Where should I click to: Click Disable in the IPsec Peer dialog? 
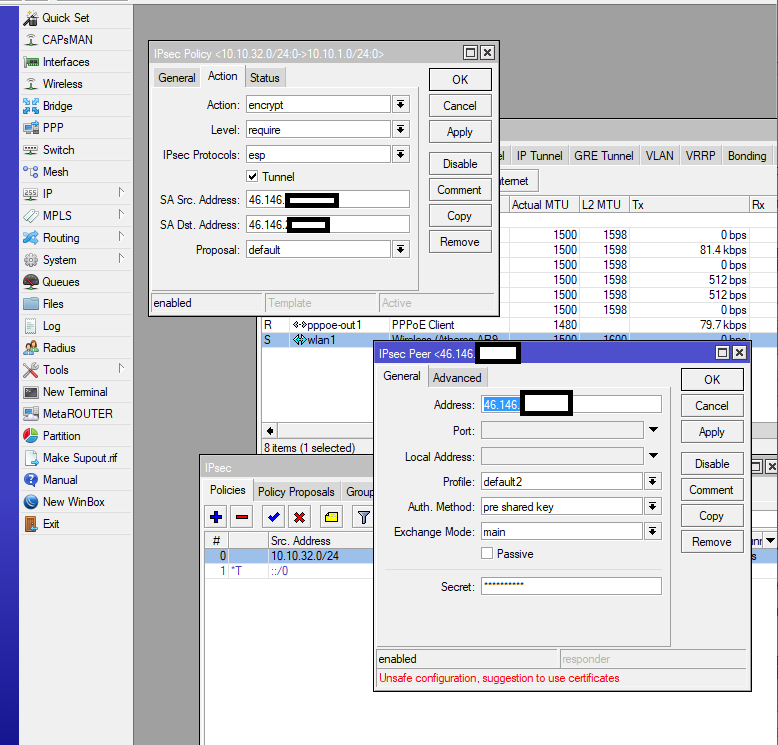(712, 464)
